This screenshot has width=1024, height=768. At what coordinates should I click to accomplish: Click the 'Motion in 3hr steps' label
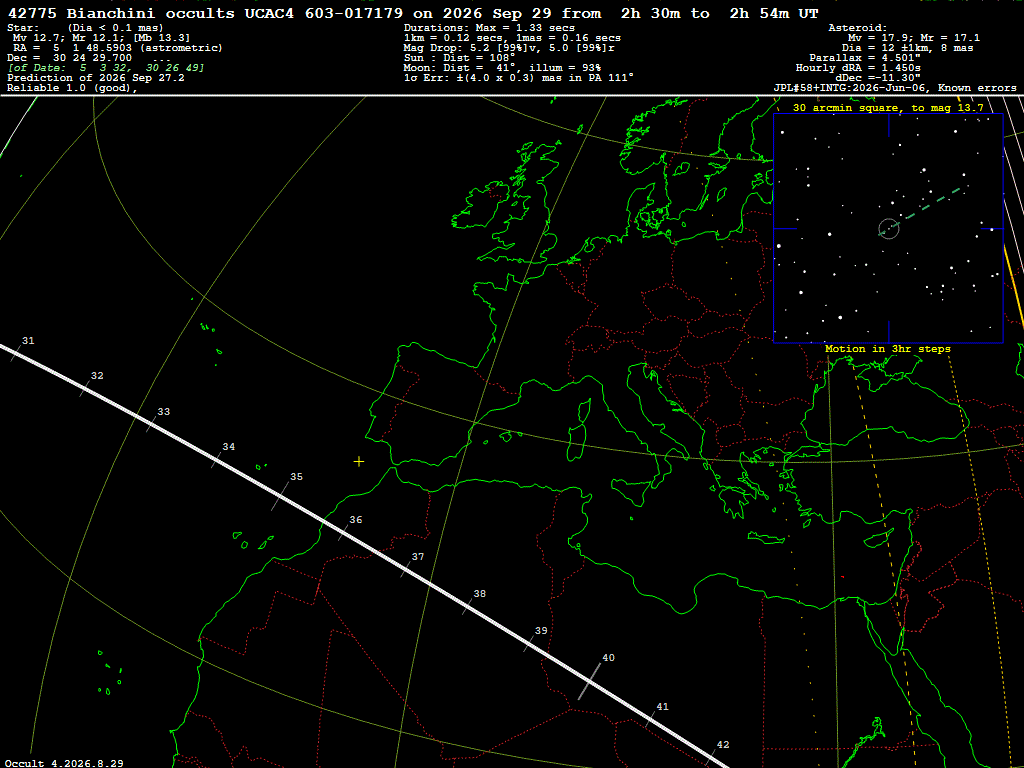(888, 349)
